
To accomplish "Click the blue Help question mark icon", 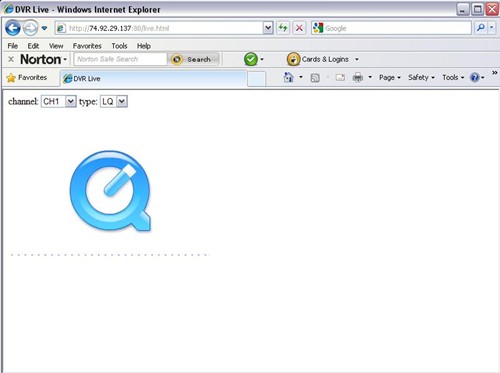I will [474, 77].
